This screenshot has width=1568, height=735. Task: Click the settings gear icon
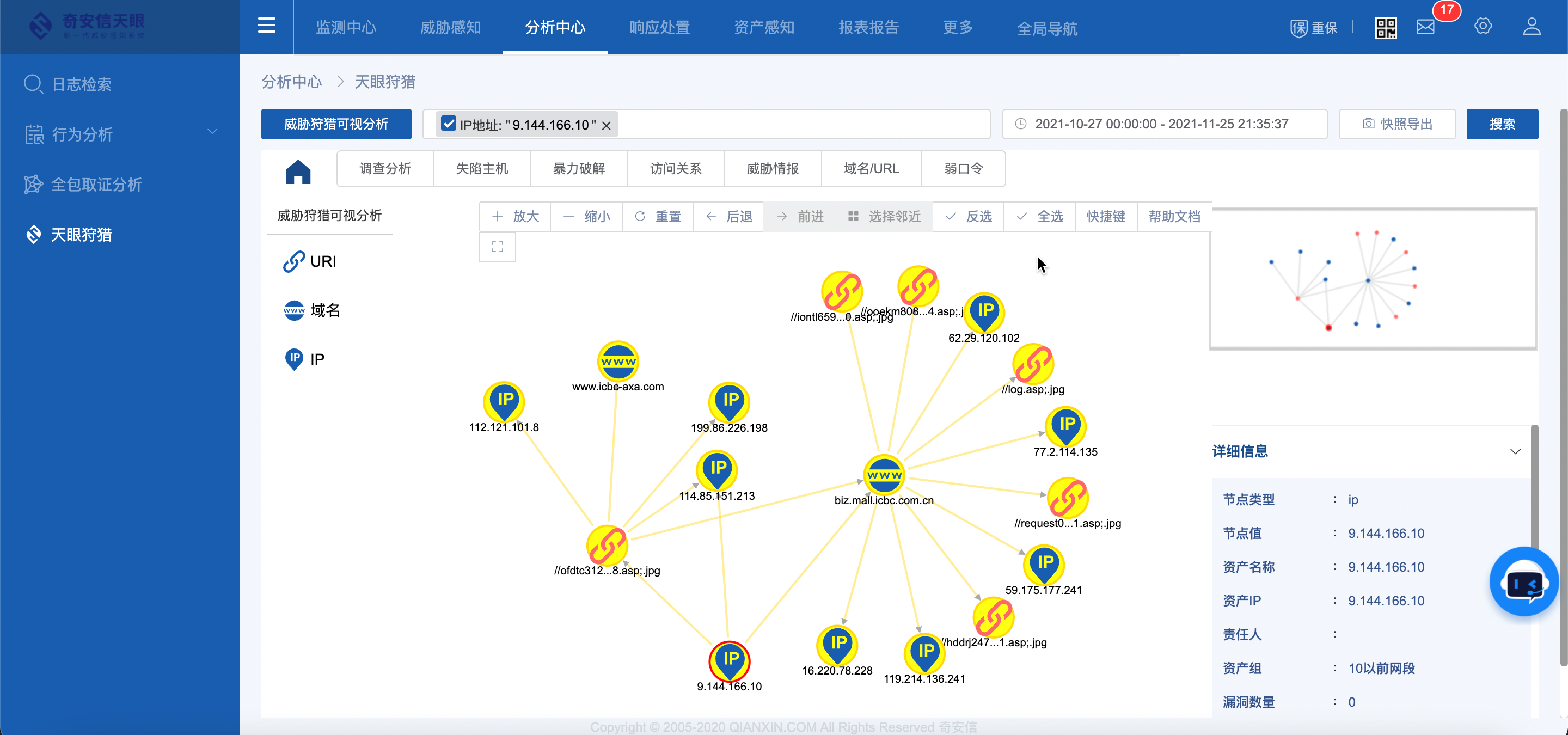pyautogui.click(x=1483, y=26)
